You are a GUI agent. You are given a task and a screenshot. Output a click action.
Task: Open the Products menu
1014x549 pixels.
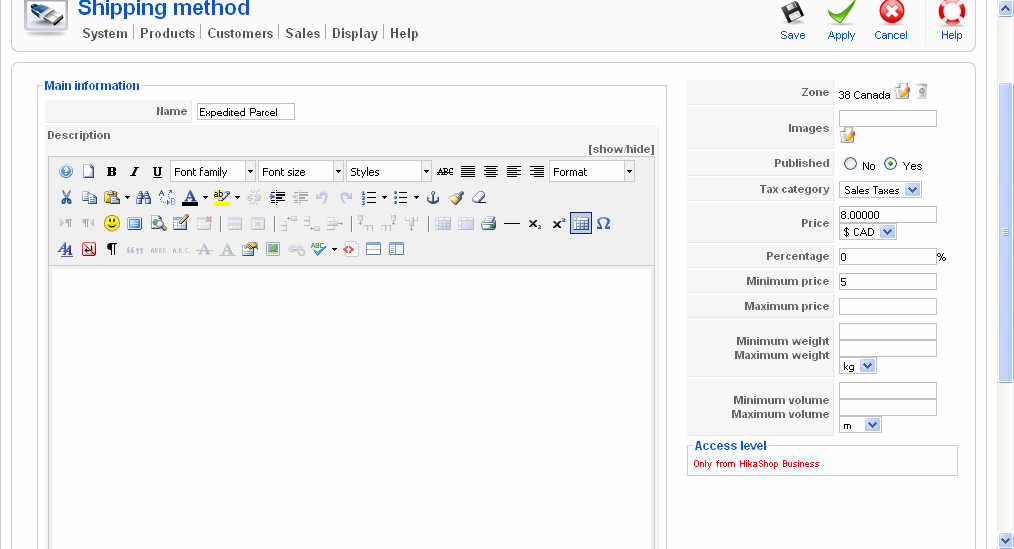(167, 33)
